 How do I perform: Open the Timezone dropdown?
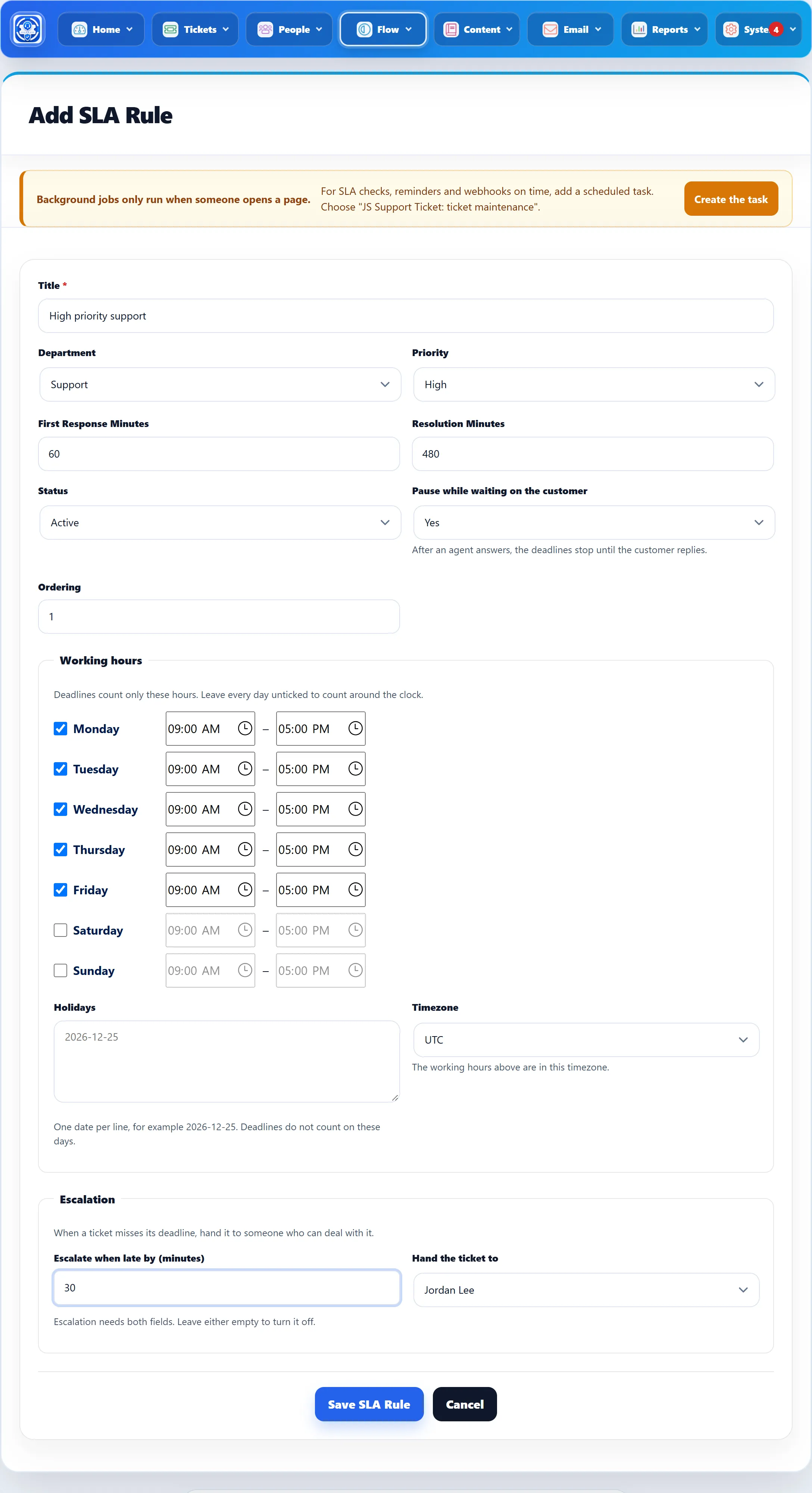pyautogui.click(x=586, y=1040)
